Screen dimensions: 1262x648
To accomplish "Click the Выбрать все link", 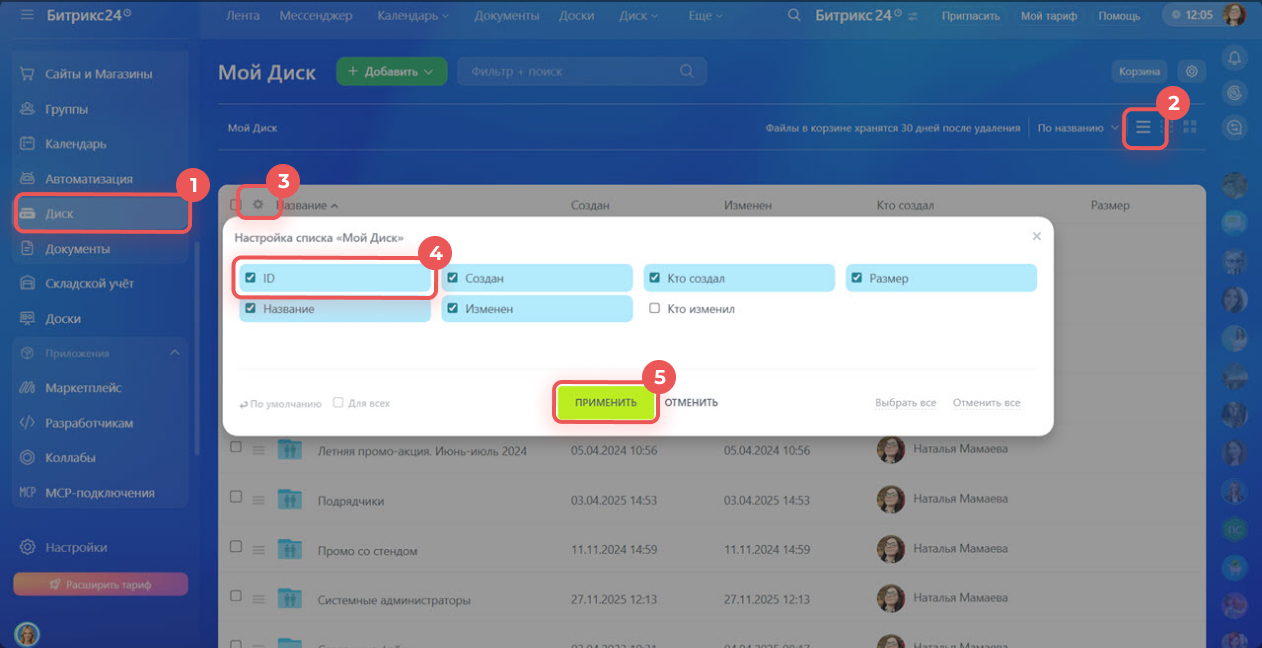I will 905,403.
